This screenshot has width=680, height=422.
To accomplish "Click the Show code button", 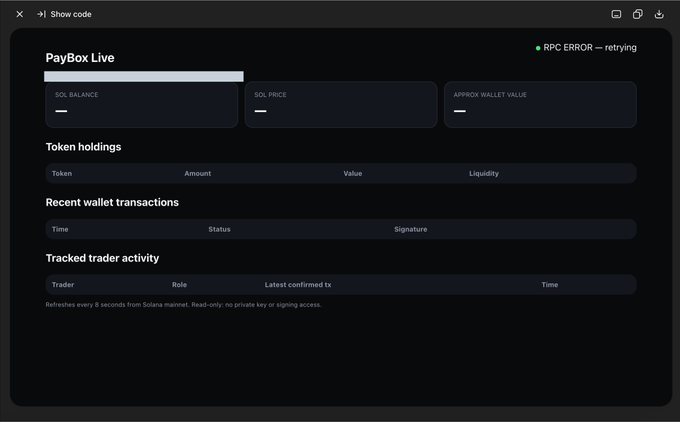I will click(64, 14).
